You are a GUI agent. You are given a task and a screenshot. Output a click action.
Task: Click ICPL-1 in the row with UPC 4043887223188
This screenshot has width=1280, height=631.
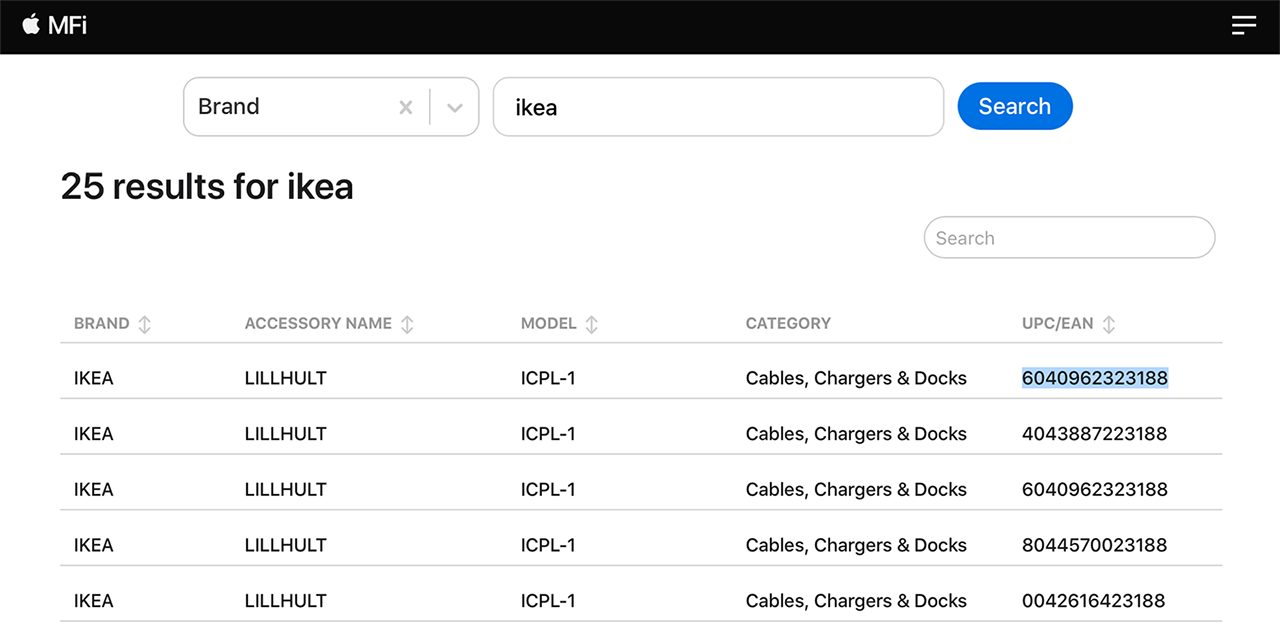pos(548,434)
